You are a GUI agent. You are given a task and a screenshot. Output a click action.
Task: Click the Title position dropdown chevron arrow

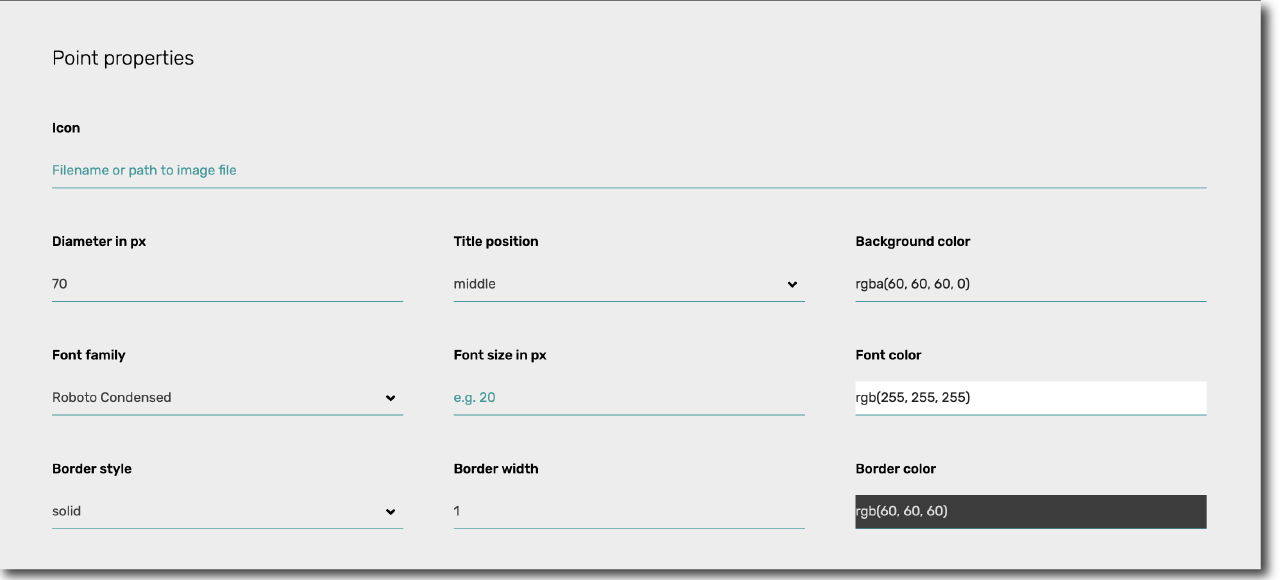[x=793, y=285]
